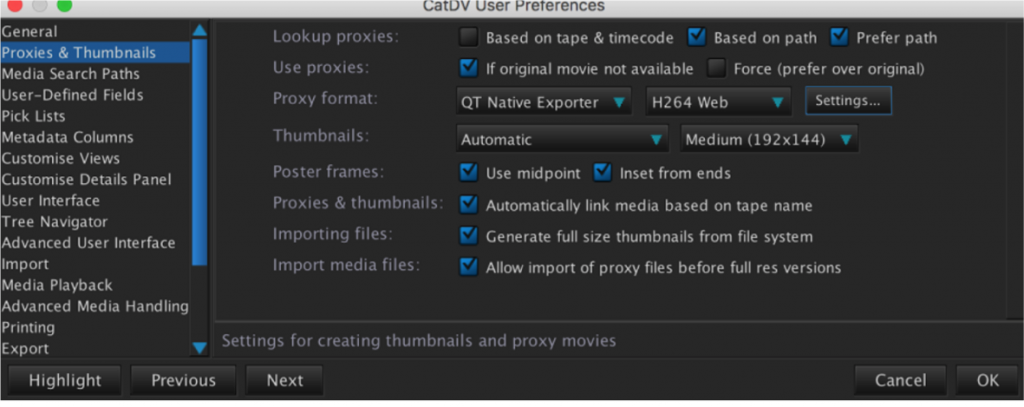Open Printing category
1024x407 pixels.
(x=95, y=327)
